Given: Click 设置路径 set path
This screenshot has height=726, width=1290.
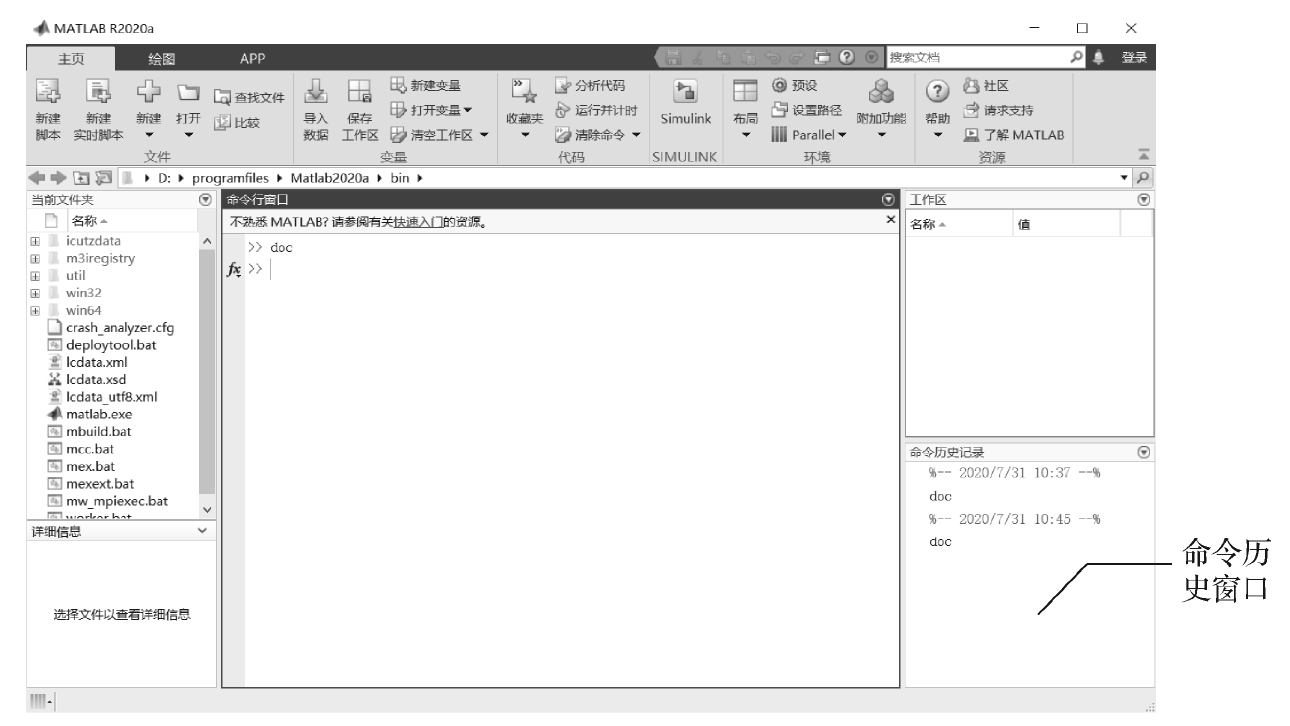Looking at the screenshot, I should 807,111.
